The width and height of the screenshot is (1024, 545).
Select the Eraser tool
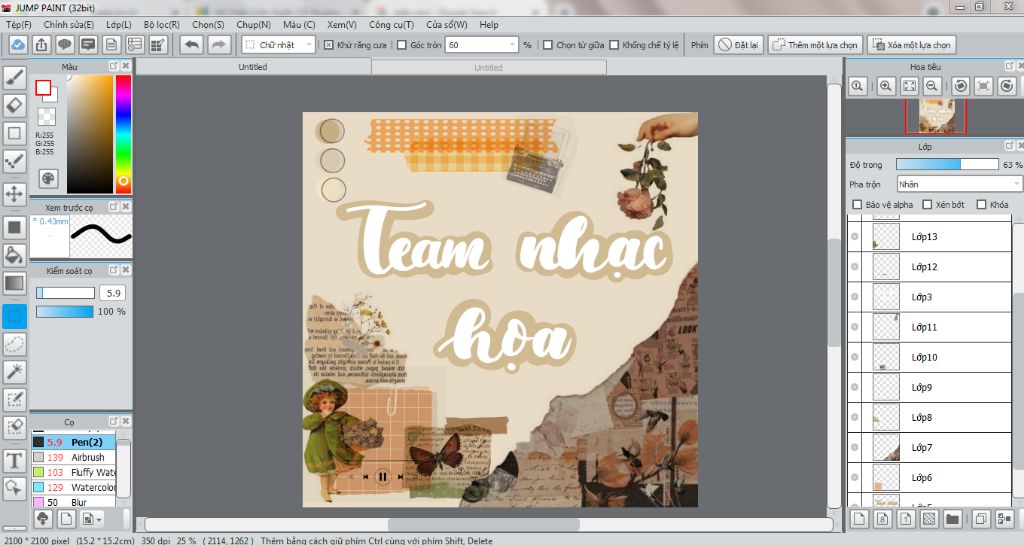14,105
